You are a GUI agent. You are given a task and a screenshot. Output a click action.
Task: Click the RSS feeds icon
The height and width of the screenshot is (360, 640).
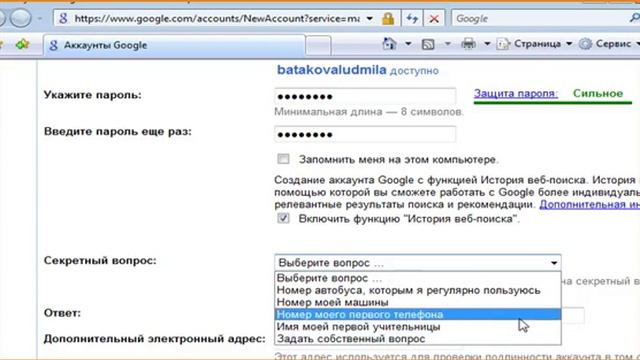pos(428,44)
